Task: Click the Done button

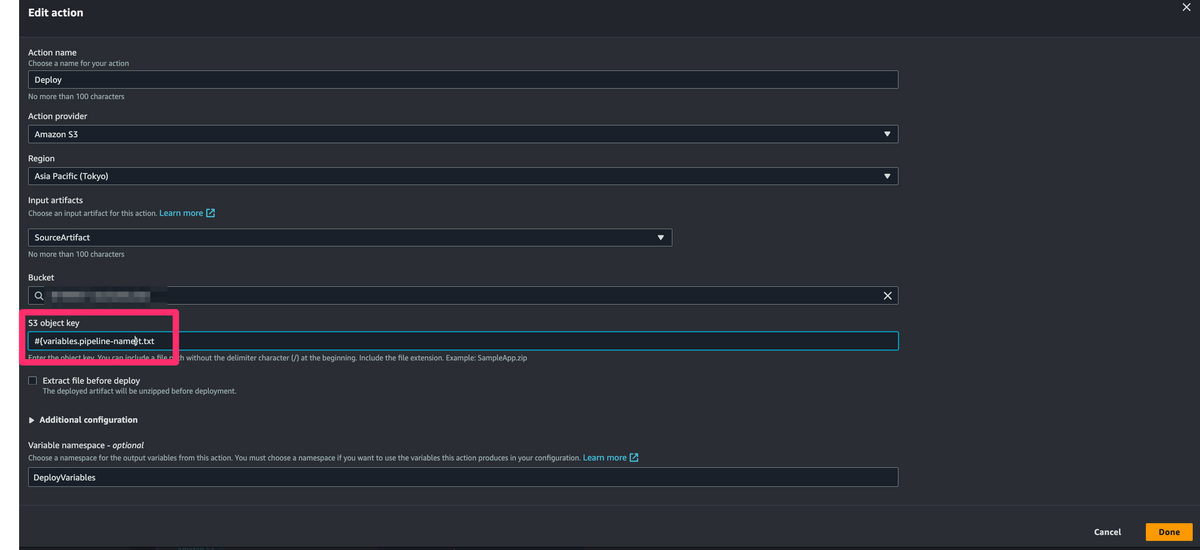Action: (1169, 532)
